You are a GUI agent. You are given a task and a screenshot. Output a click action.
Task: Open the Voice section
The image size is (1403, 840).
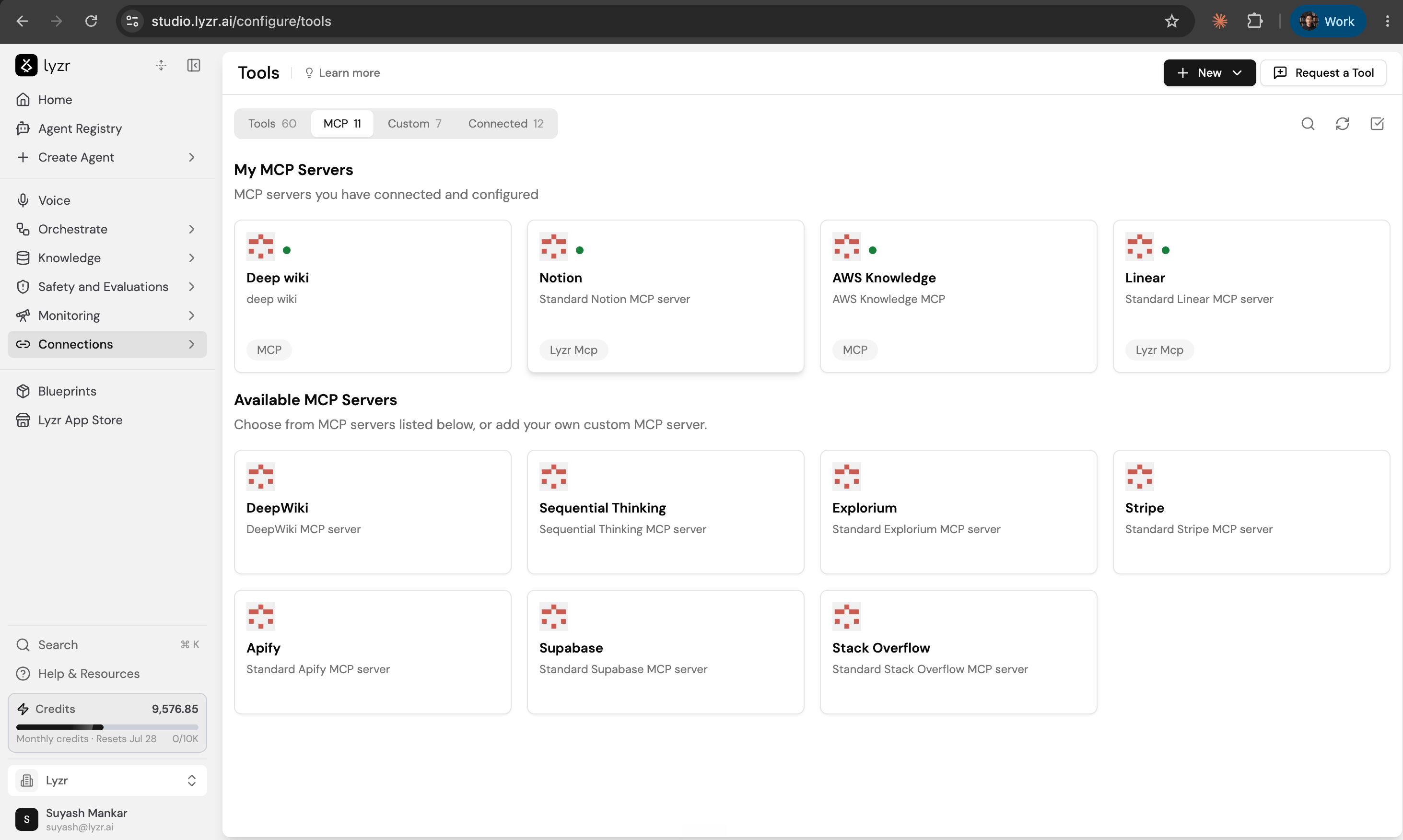tap(107, 200)
